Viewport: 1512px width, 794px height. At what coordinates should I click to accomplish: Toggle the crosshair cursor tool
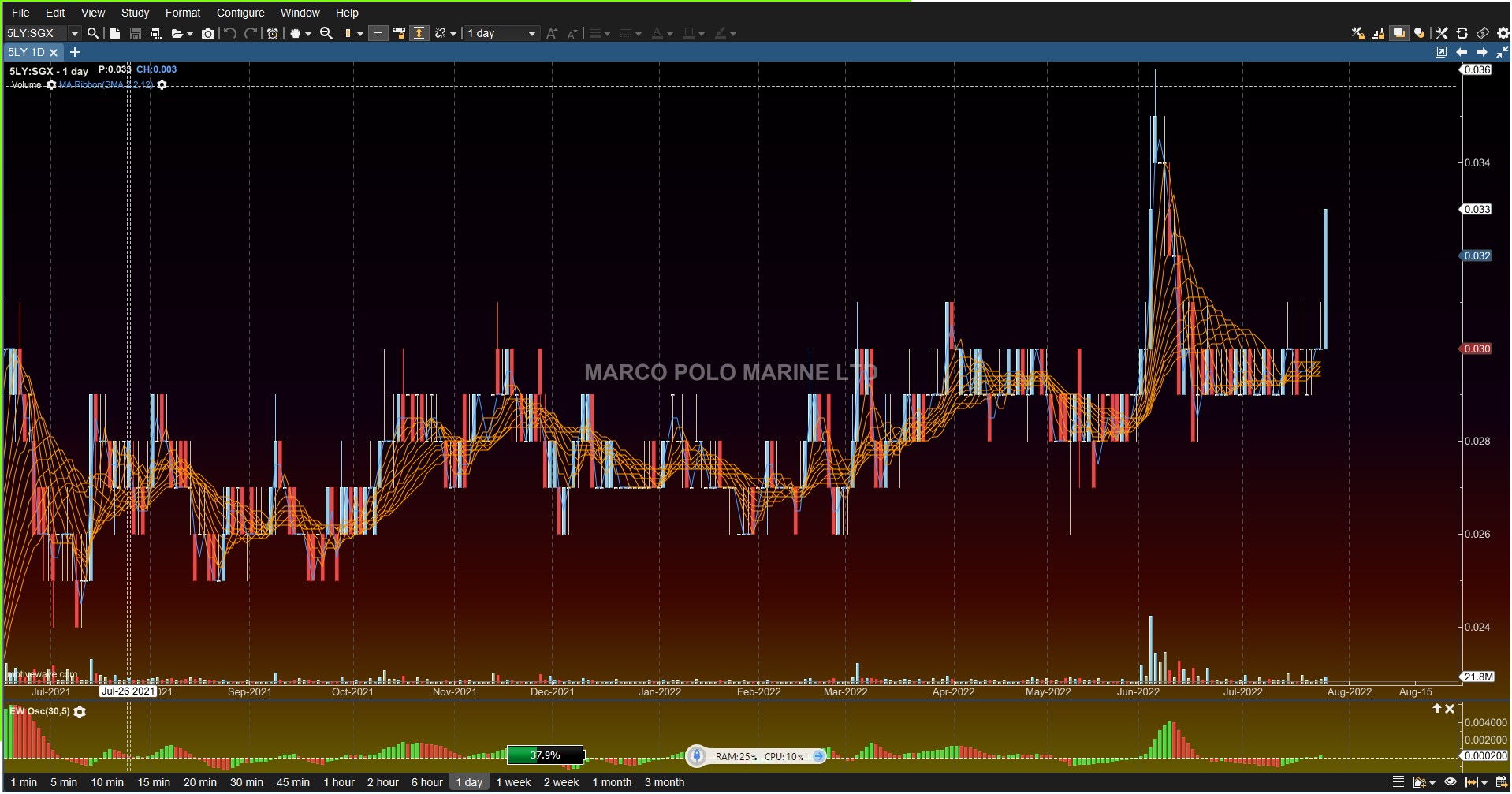point(378,33)
